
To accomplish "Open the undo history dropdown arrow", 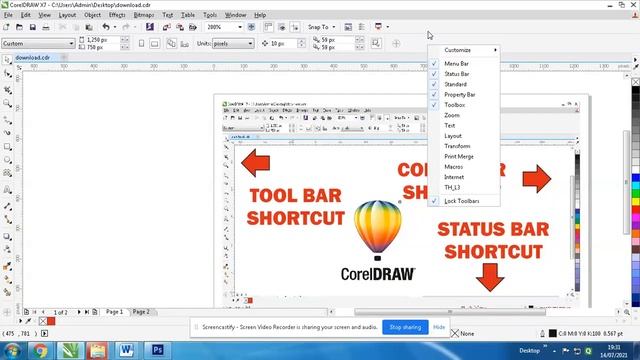I will tap(115, 27).
